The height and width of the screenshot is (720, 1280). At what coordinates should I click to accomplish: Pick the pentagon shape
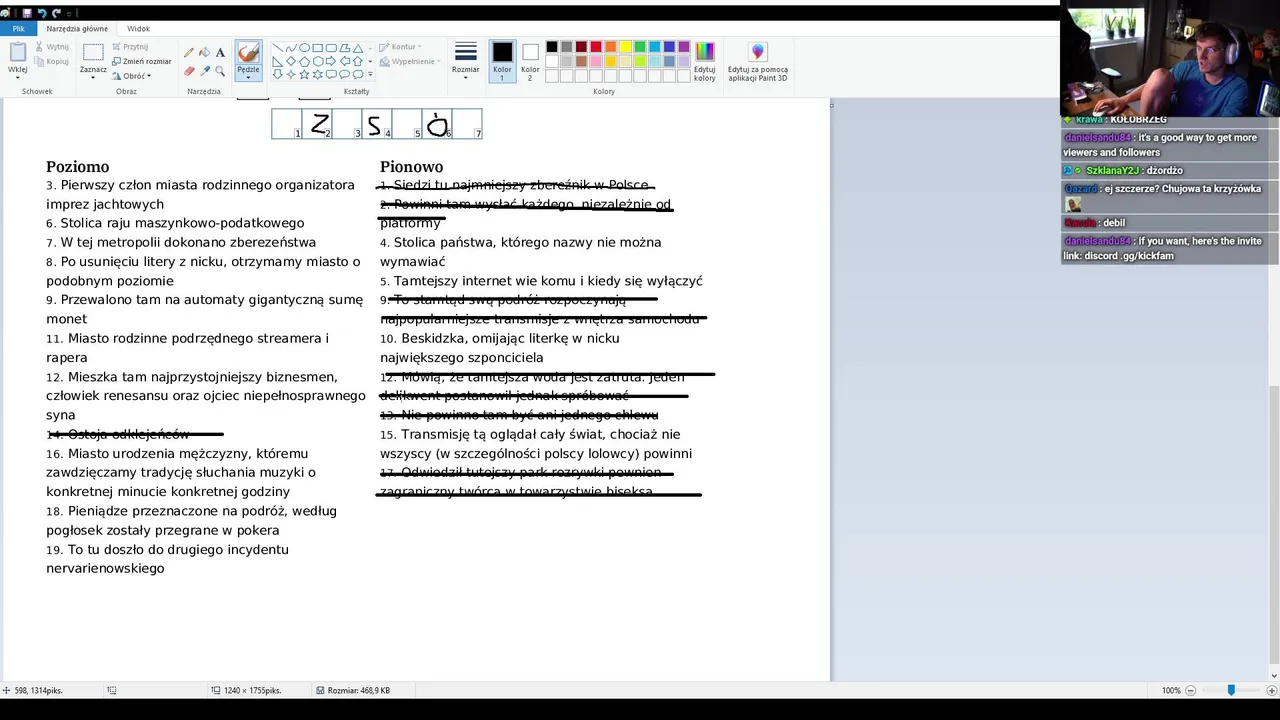[x=304, y=61]
